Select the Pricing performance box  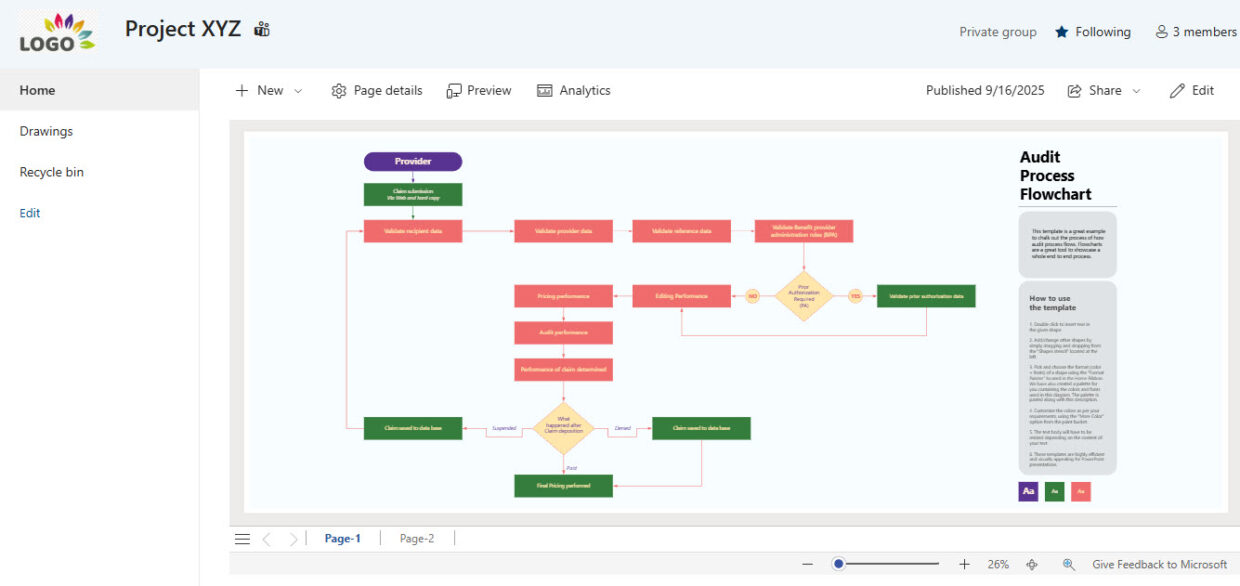point(563,296)
